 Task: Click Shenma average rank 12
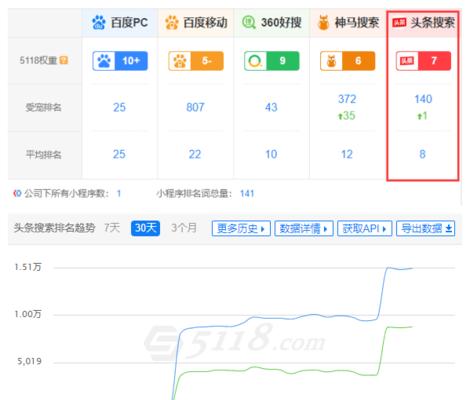tap(347, 154)
